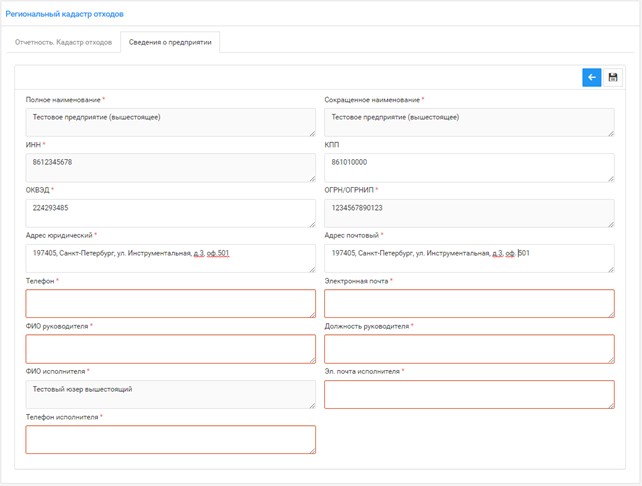Screen dimensions: 642x486
Task: Click the Адрес почтовый field
Action: (469, 258)
